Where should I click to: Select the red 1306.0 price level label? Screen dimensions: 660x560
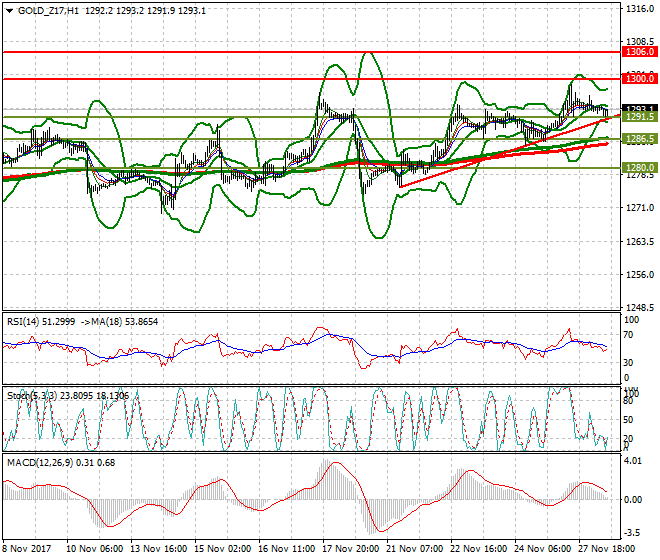pos(640,52)
